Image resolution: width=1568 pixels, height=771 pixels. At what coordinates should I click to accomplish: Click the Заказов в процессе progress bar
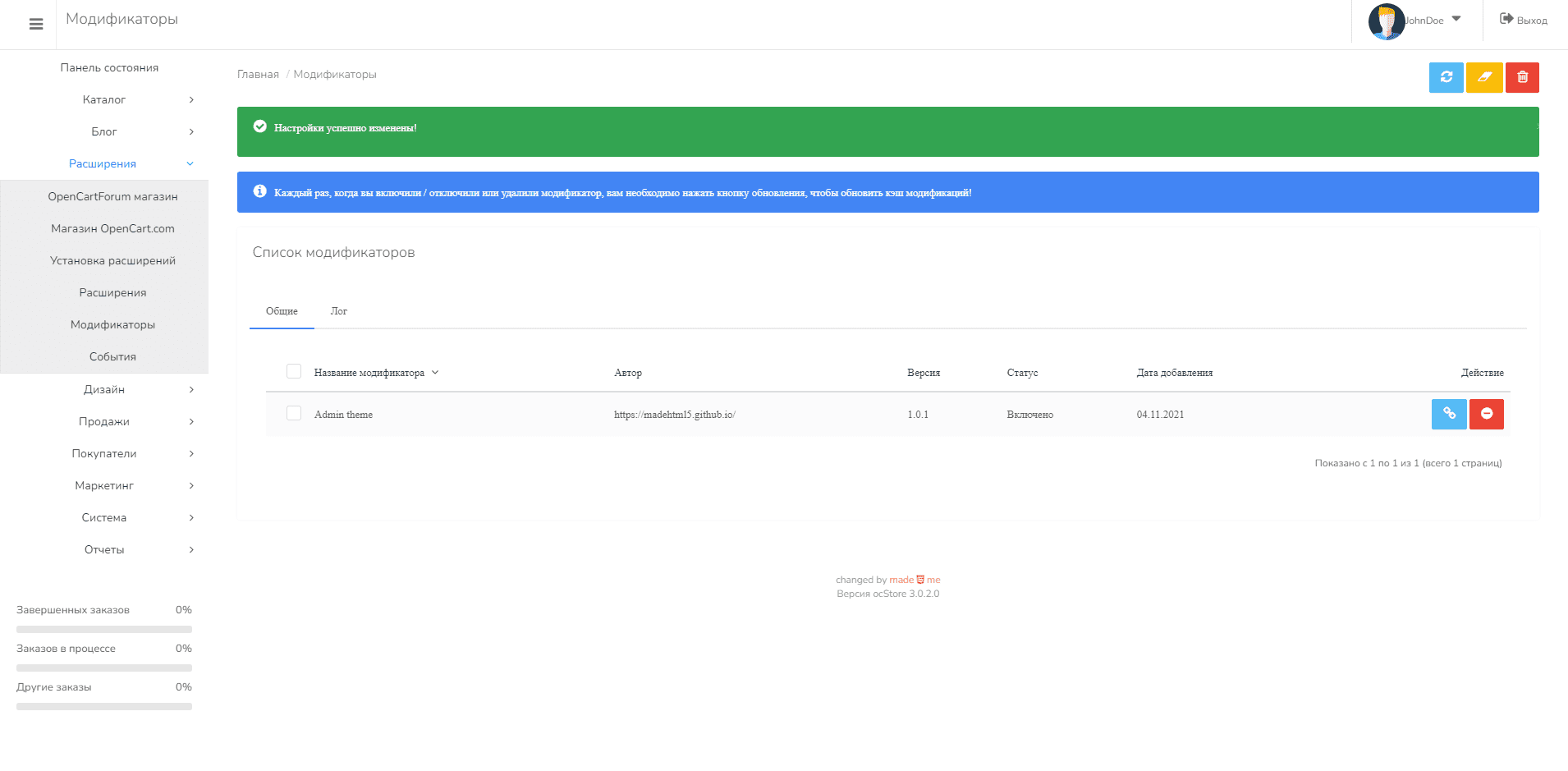click(104, 668)
